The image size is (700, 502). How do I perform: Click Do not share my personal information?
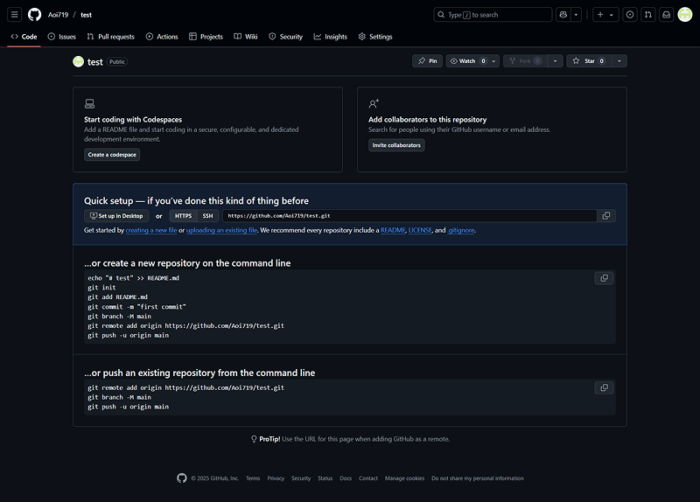pos(477,478)
